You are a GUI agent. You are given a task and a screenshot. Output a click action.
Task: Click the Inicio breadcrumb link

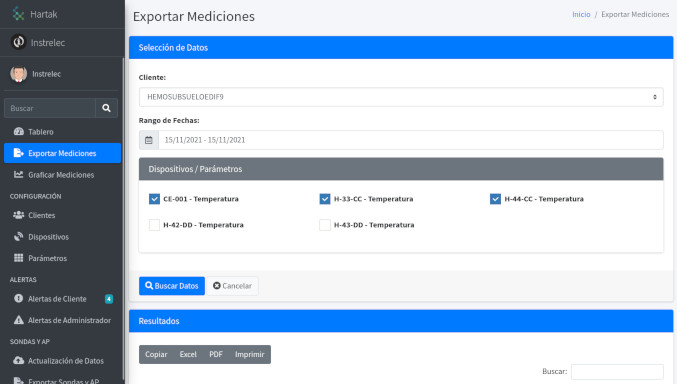pos(581,14)
